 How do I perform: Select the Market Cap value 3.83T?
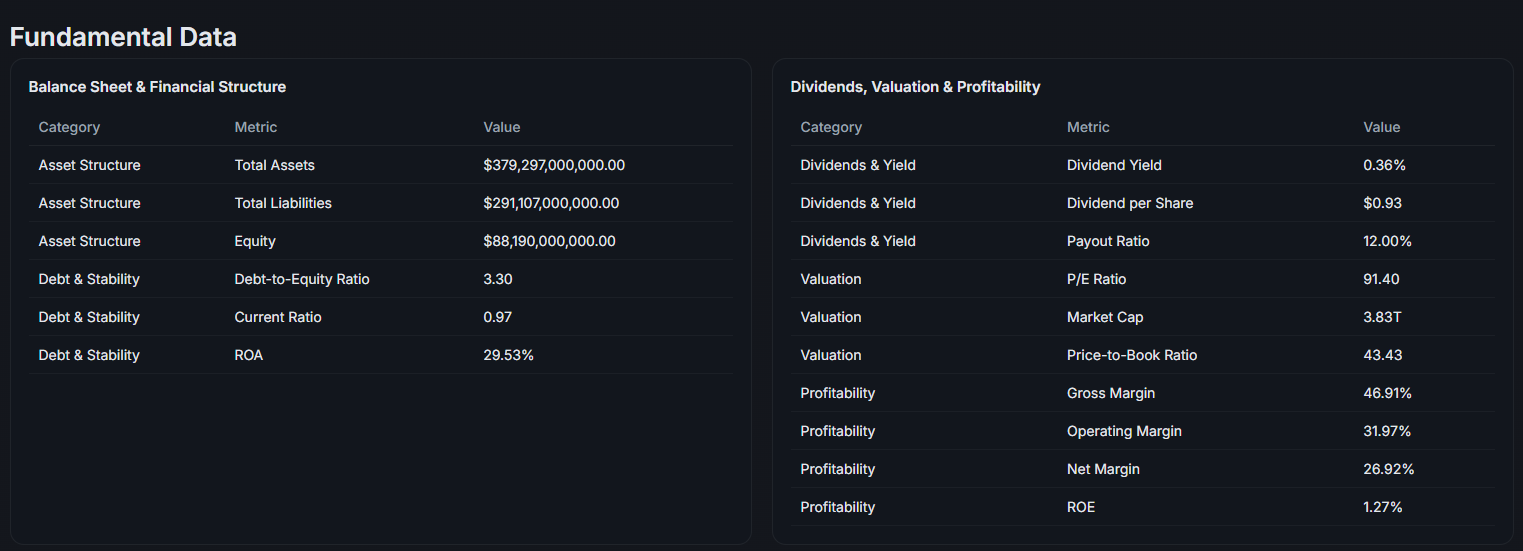tap(1381, 317)
